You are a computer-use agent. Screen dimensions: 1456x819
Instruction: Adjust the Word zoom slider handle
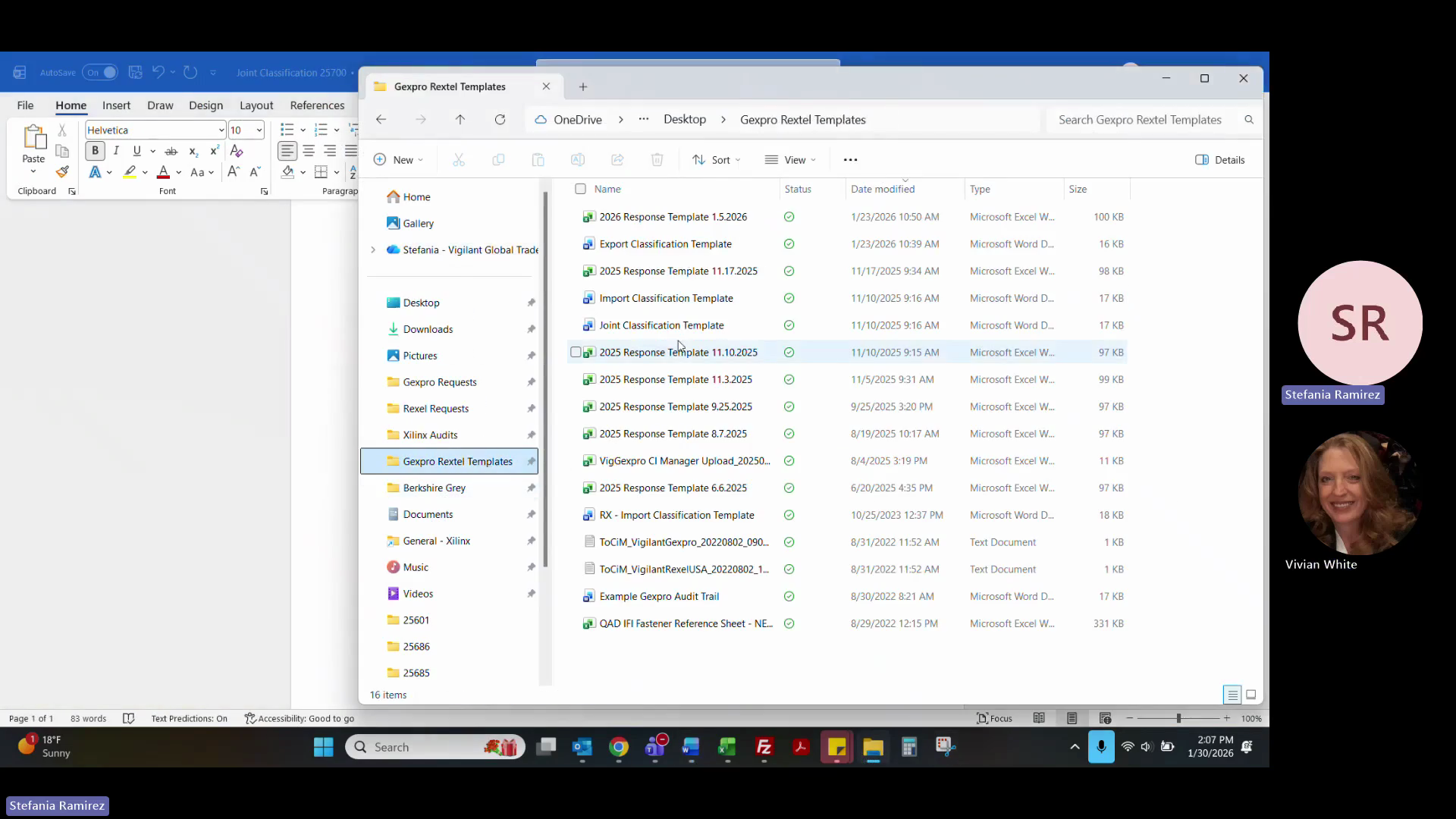pos(1178,718)
